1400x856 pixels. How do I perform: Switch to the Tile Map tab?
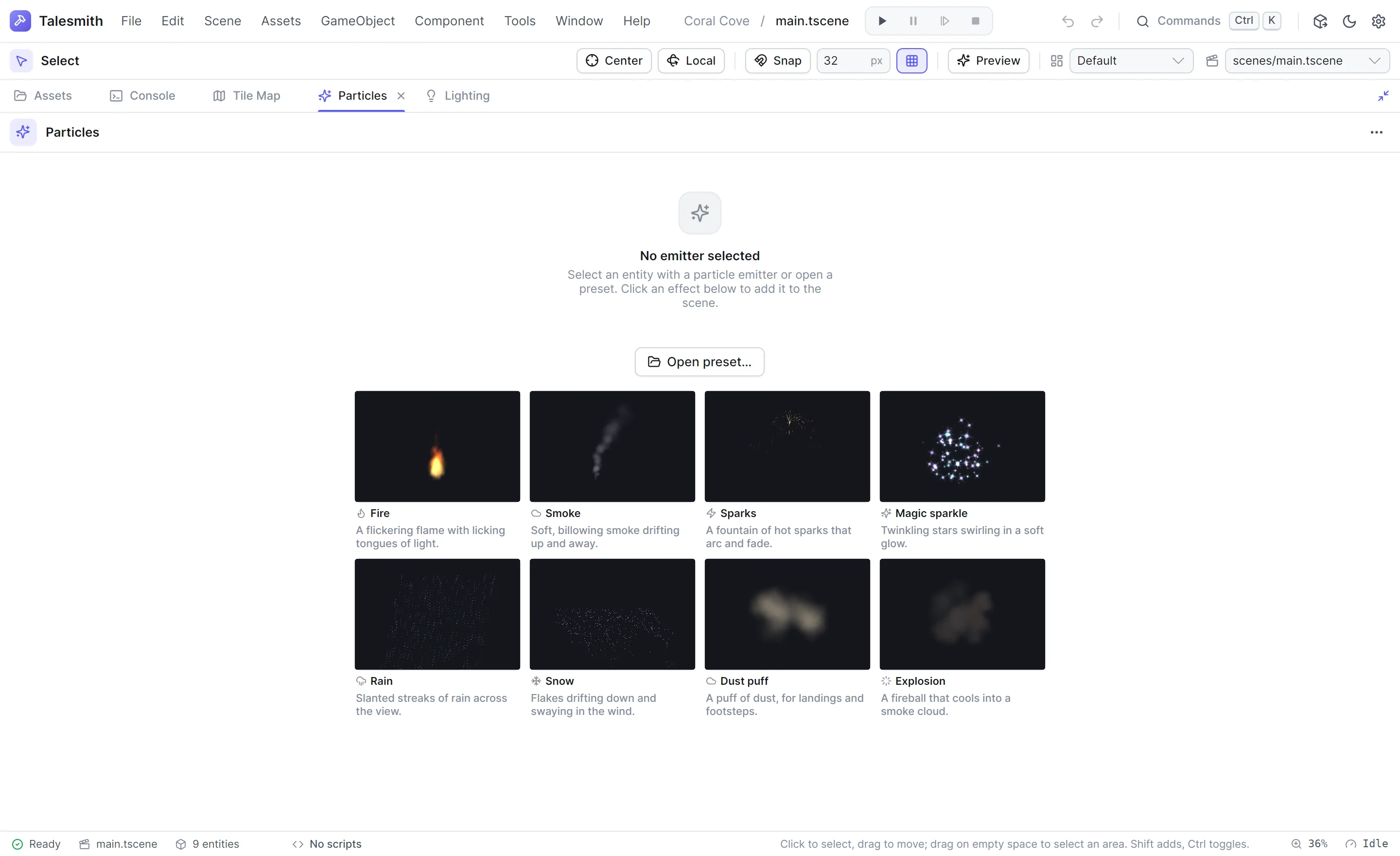click(246, 95)
